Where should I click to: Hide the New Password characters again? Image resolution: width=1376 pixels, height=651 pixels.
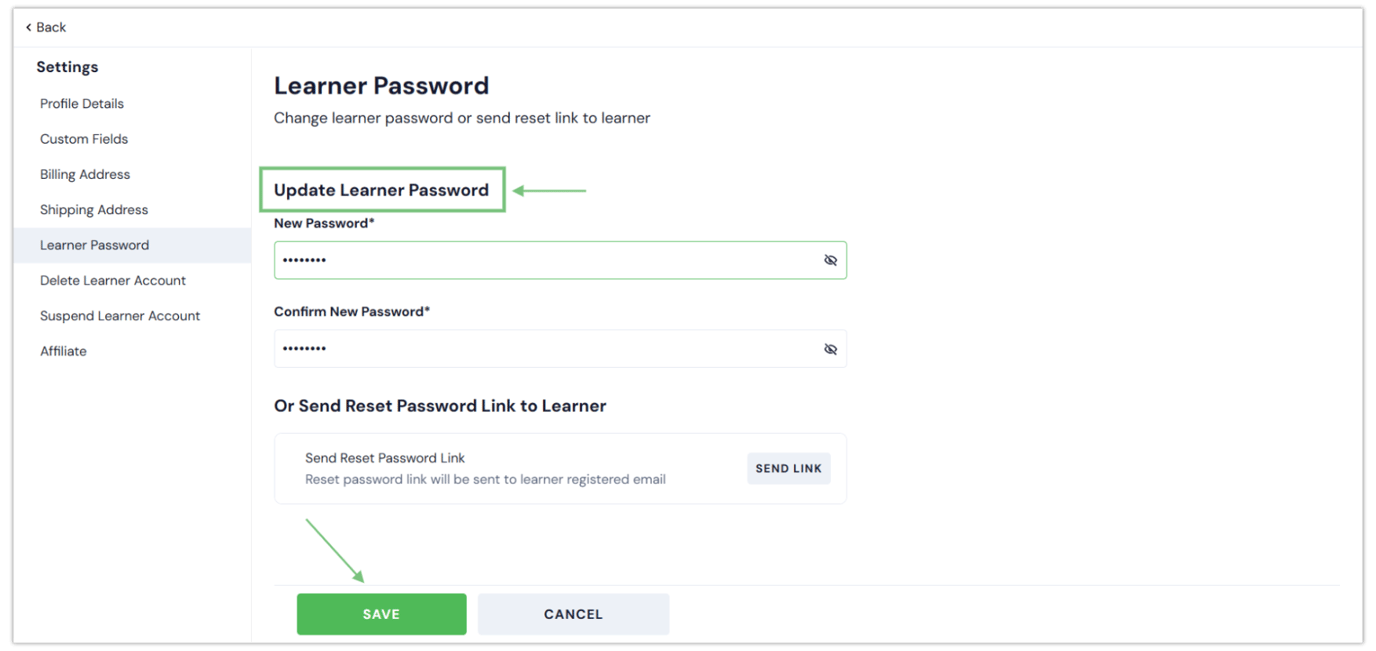(x=831, y=260)
